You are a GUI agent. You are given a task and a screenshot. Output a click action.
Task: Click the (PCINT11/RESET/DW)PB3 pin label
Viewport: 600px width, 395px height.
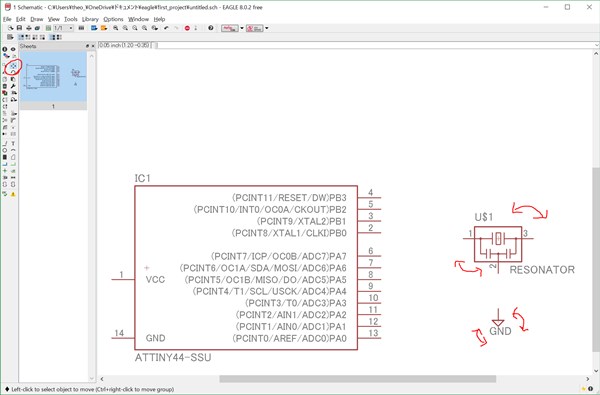[x=289, y=198]
